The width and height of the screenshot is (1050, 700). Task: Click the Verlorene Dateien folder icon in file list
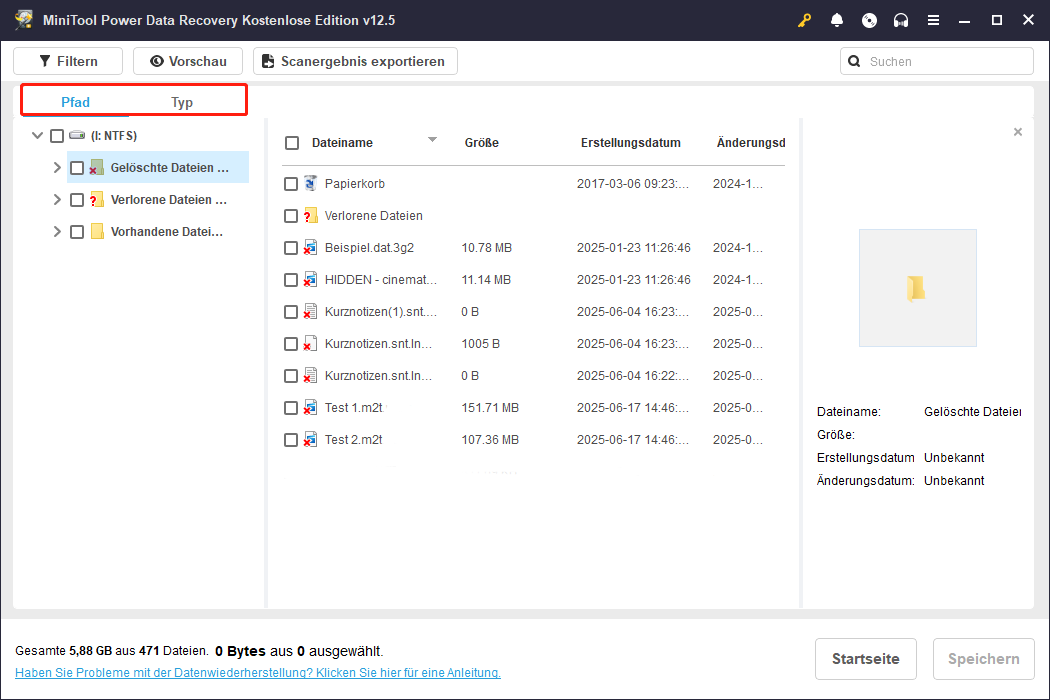[x=310, y=215]
